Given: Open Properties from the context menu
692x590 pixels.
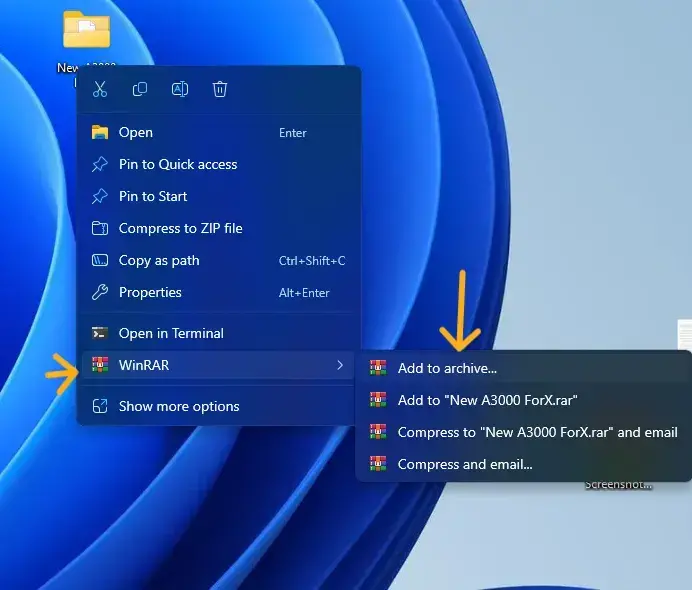Looking at the screenshot, I should (150, 293).
